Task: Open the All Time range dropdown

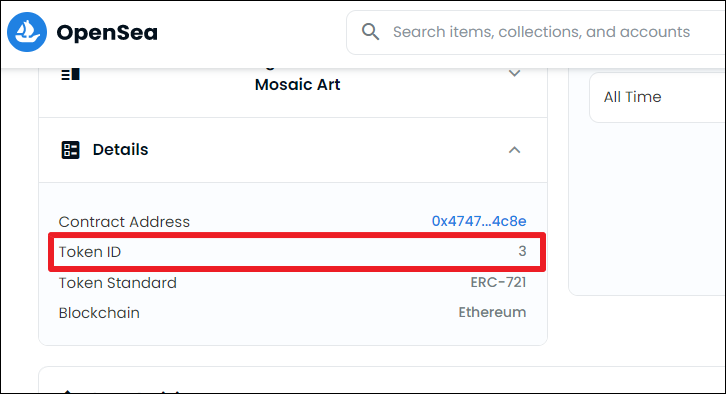Action: coord(657,97)
